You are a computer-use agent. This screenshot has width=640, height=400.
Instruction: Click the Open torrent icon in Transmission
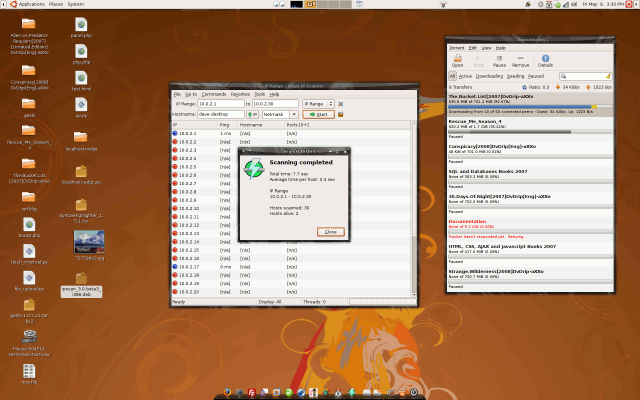point(458,61)
